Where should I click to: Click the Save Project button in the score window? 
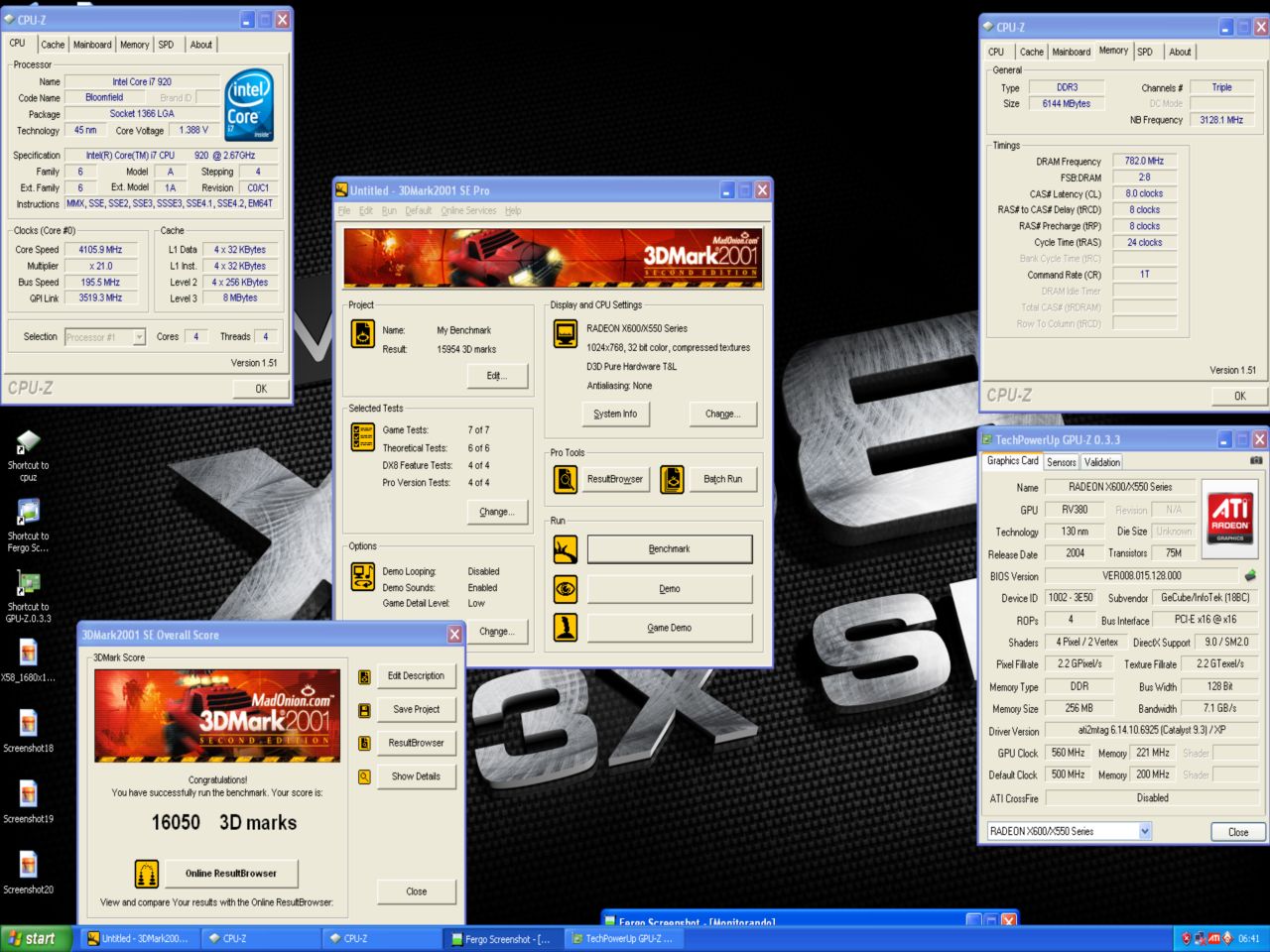(416, 709)
